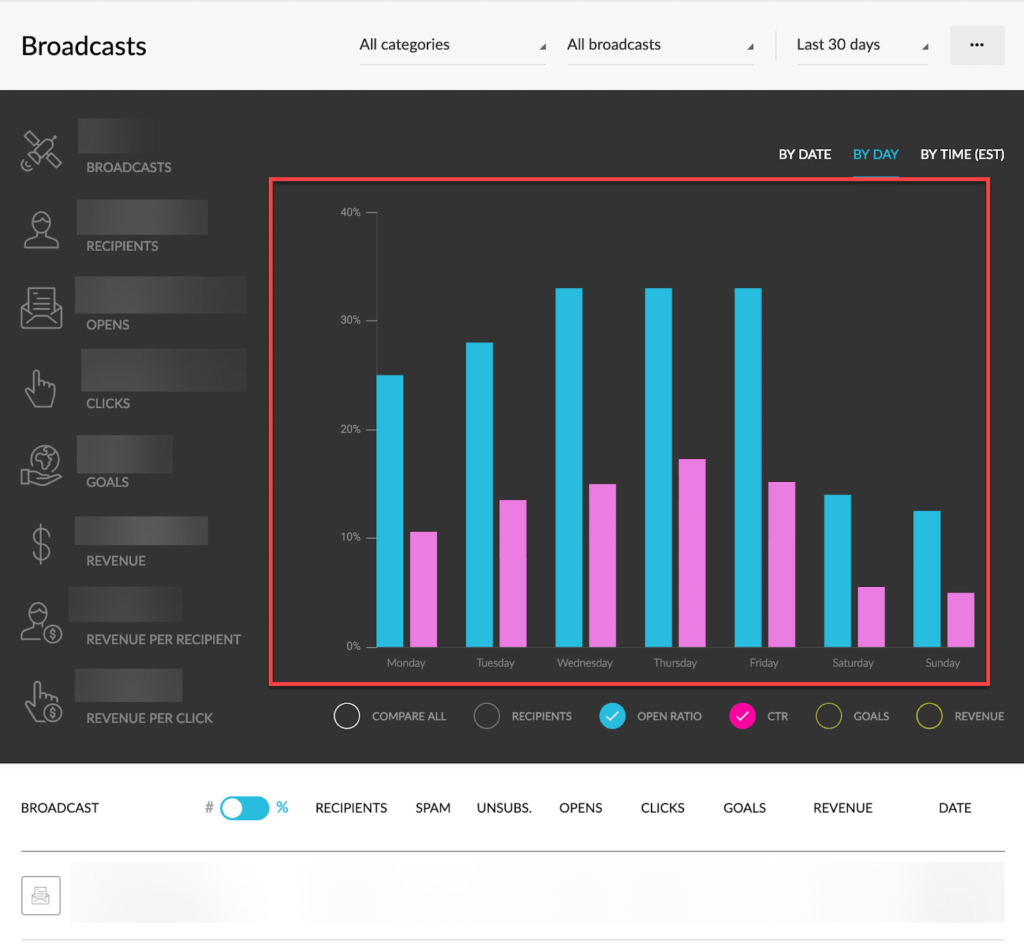The image size is (1024, 947).
Task: Switch to the By Time (EST) tab
Action: 962,155
